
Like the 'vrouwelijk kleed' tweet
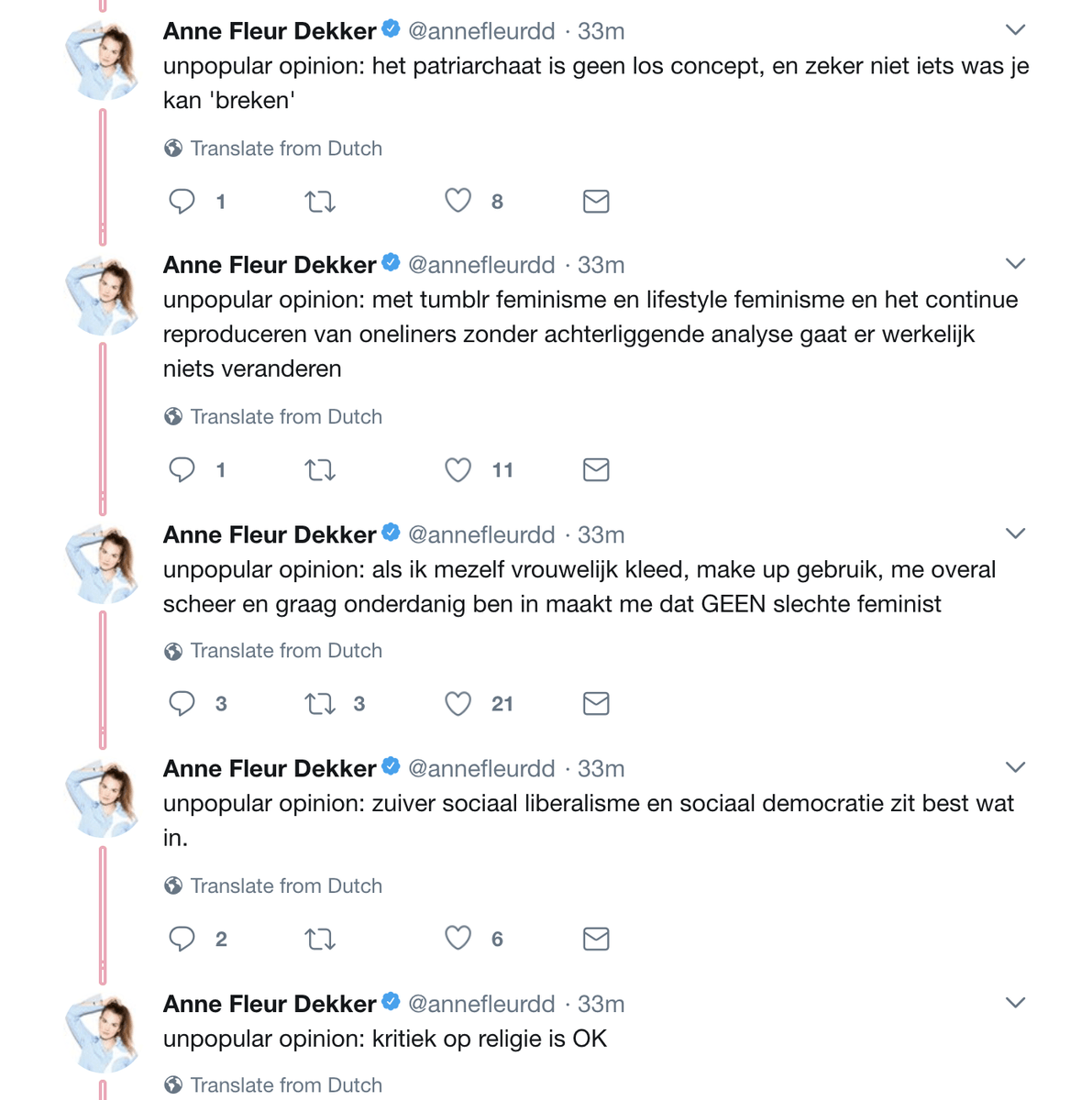point(458,704)
